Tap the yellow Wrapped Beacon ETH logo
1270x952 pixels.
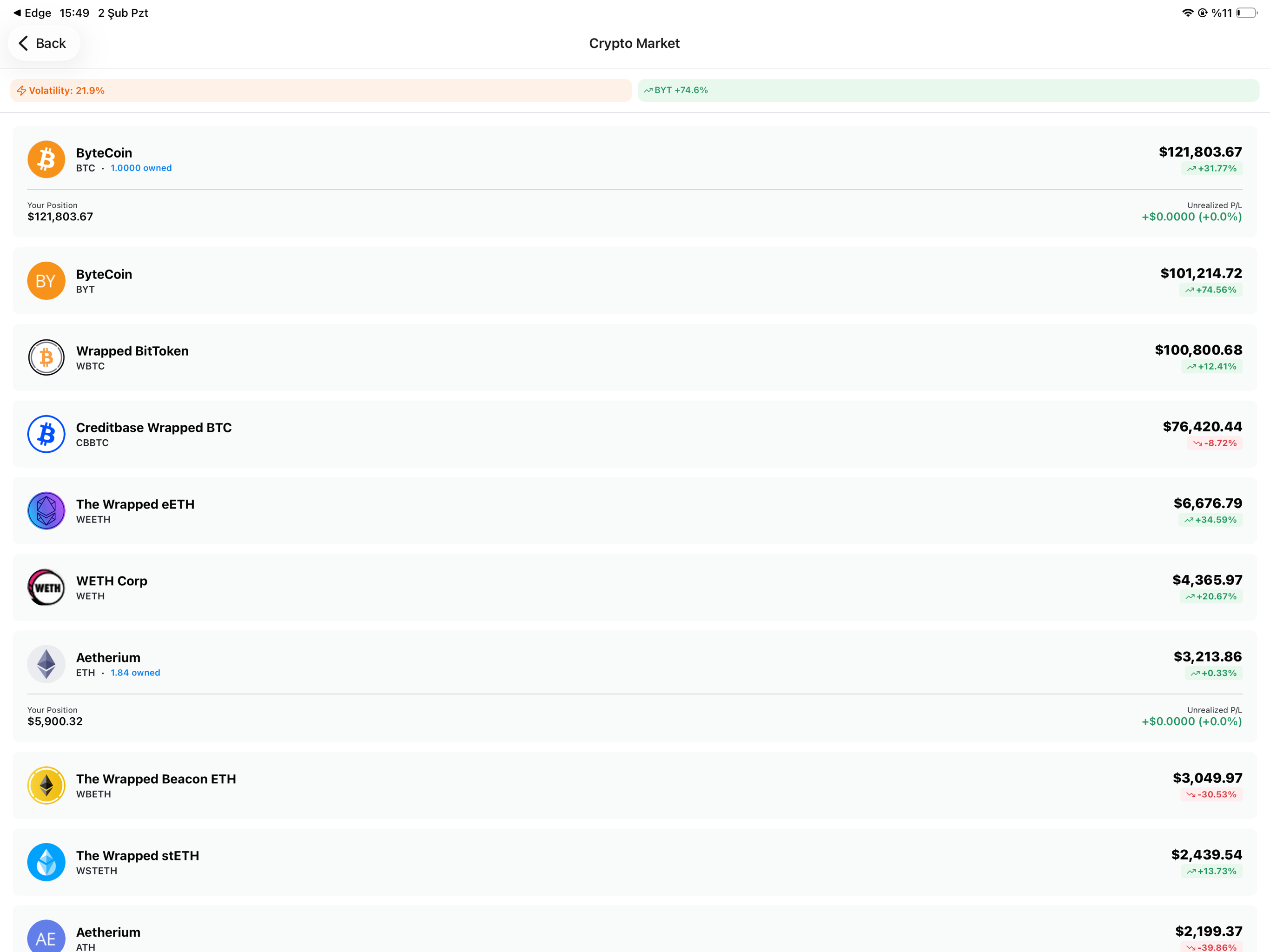click(x=46, y=786)
